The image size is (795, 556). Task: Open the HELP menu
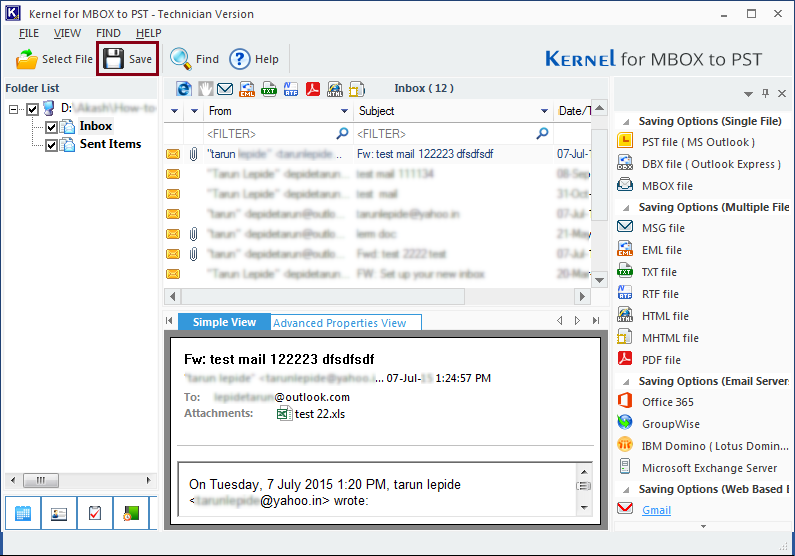tap(148, 33)
